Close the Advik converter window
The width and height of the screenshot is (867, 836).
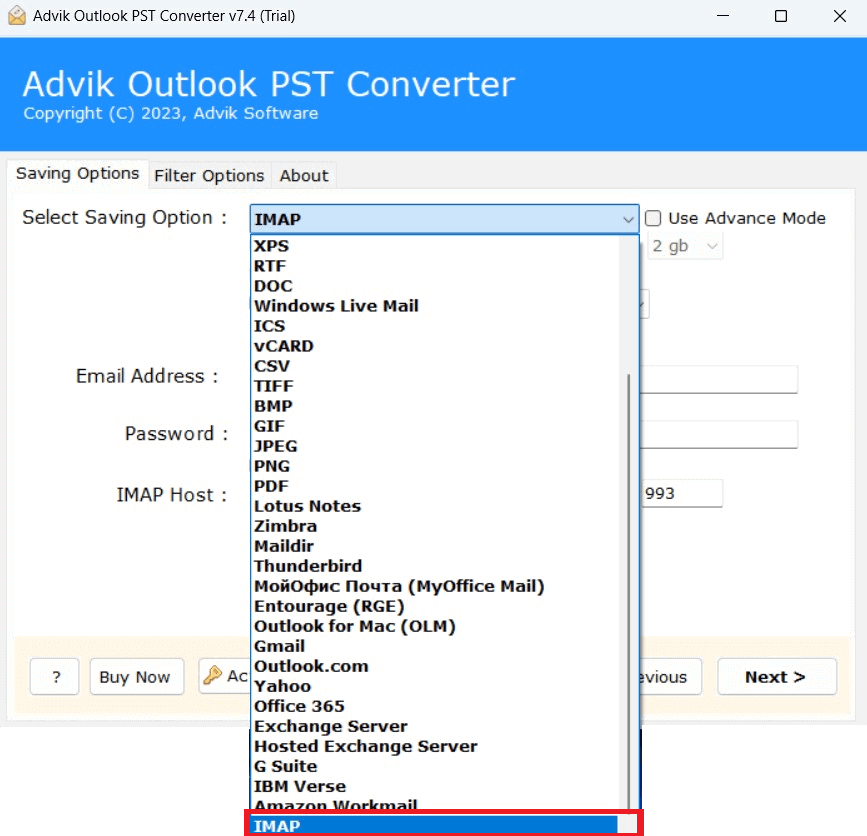coord(839,15)
